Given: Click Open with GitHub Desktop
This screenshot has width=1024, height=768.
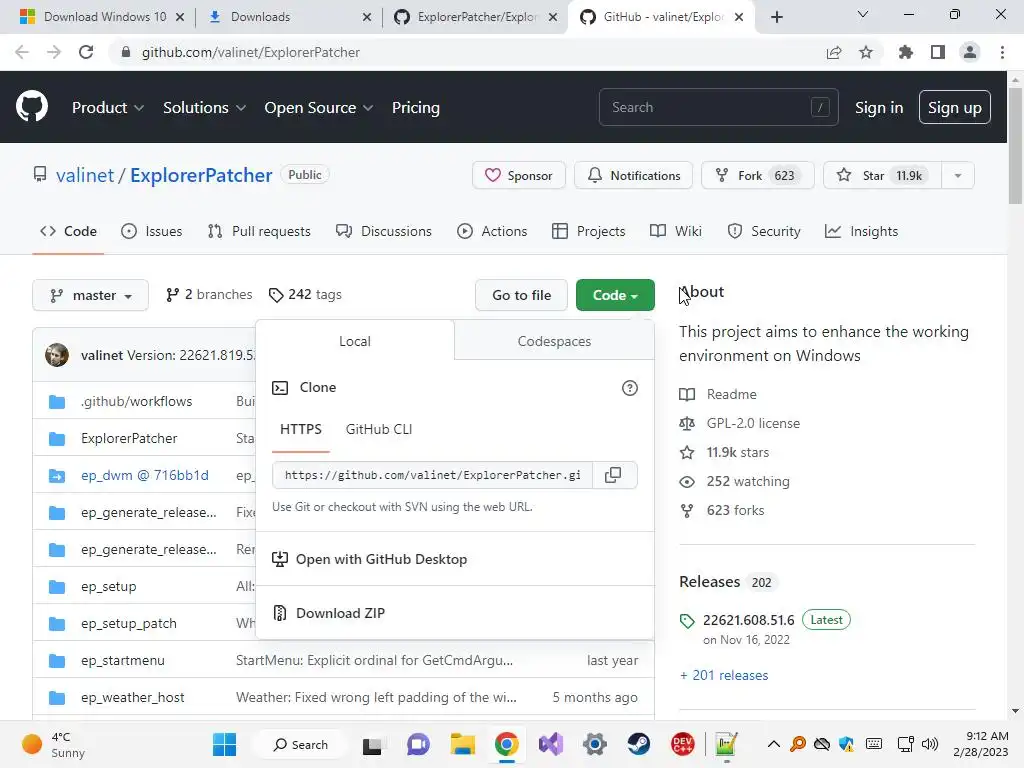Looking at the screenshot, I should tap(381, 559).
